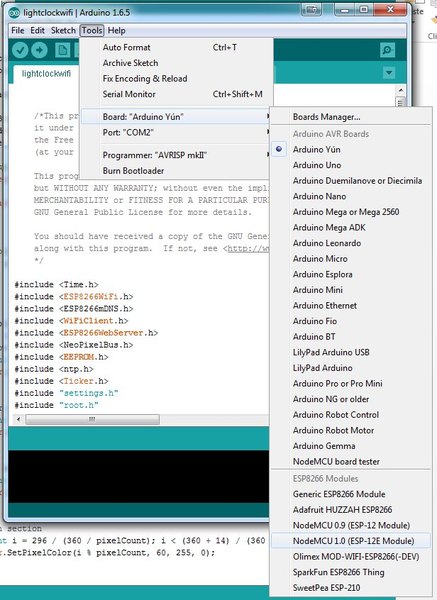Click the Upload arrow toolbar icon
437x600 pixels.
(x=39, y=50)
